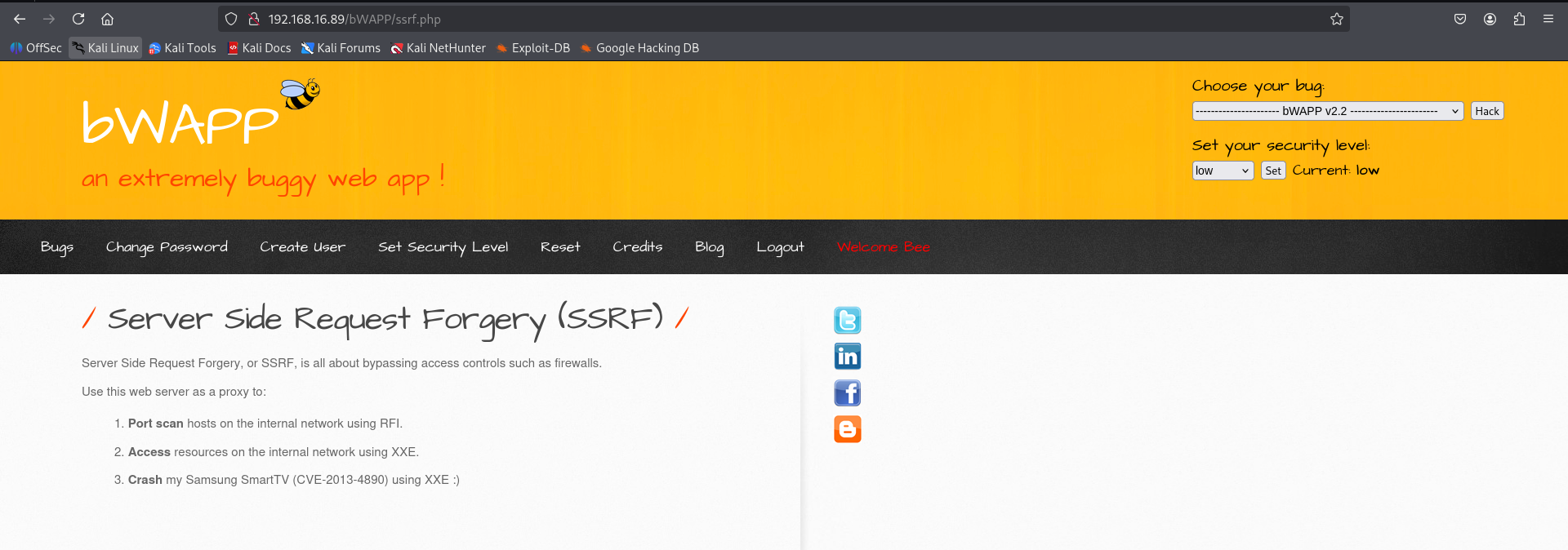The height and width of the screenshot is (550, 1568).
Task: Click the 'Port scan' list item text
Action: (265, 424)
